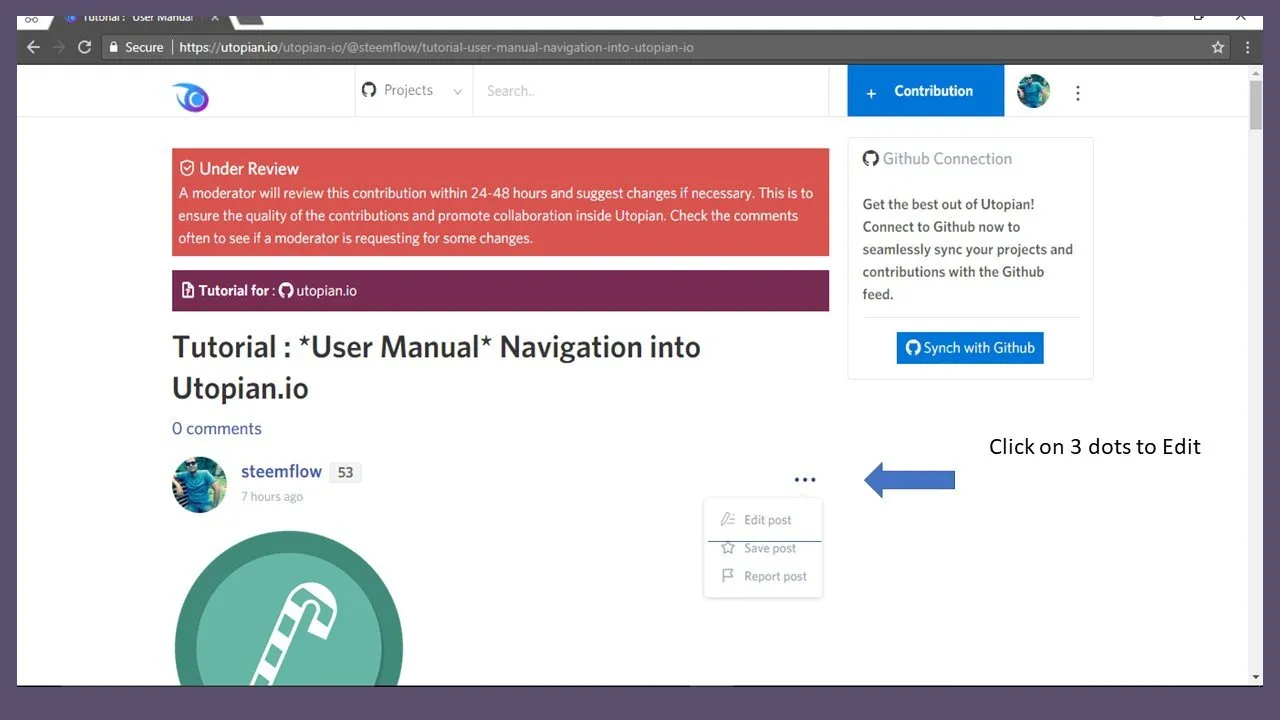Viewport: 1280px width, 720px height.
Task: Open the Chrome menu dots
Action: pos(1247,47)
